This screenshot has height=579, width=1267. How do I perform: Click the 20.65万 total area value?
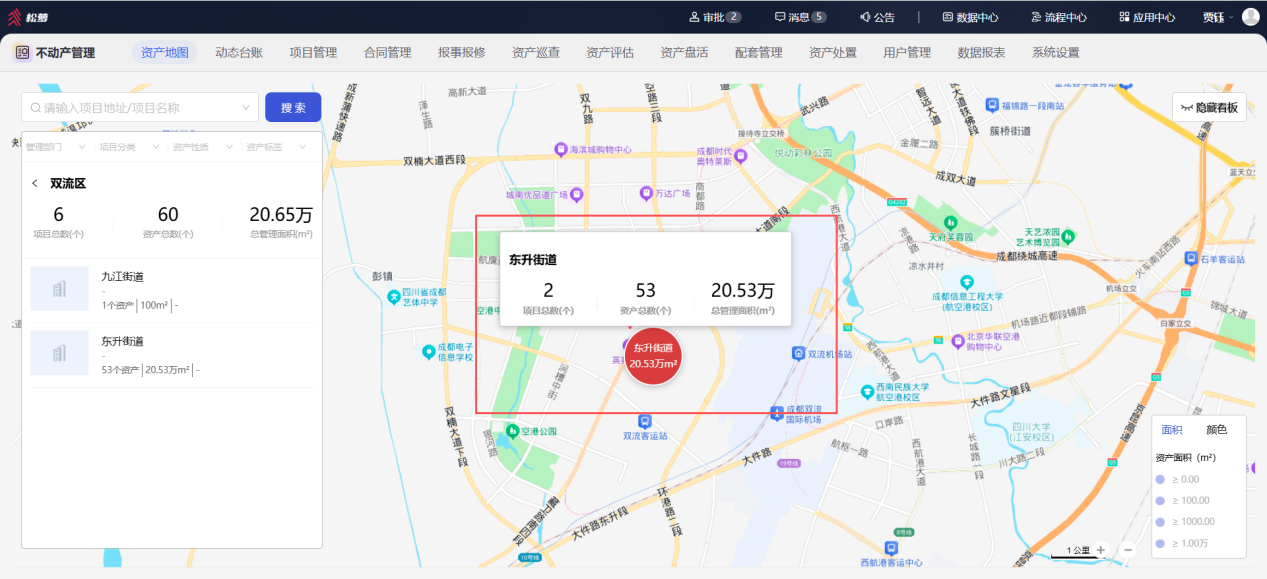(281, 214)
